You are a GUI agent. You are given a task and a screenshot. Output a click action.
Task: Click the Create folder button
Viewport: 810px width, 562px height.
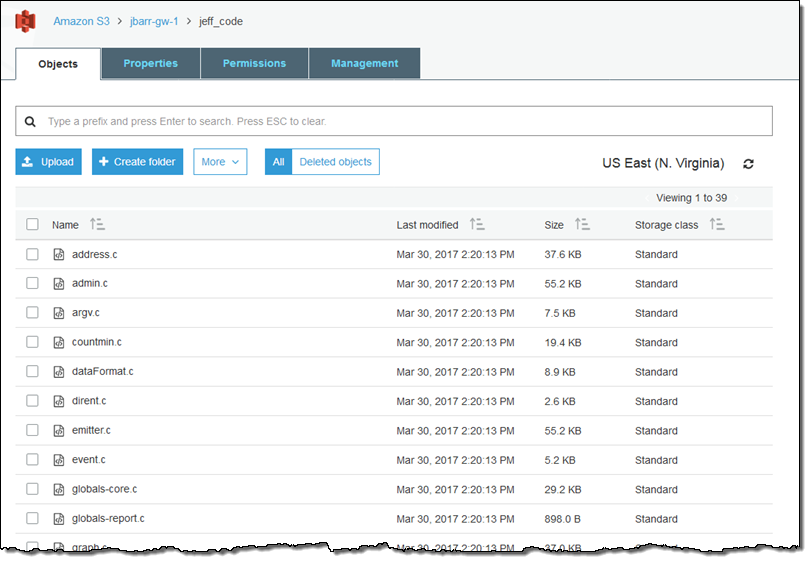click(137, 162)
